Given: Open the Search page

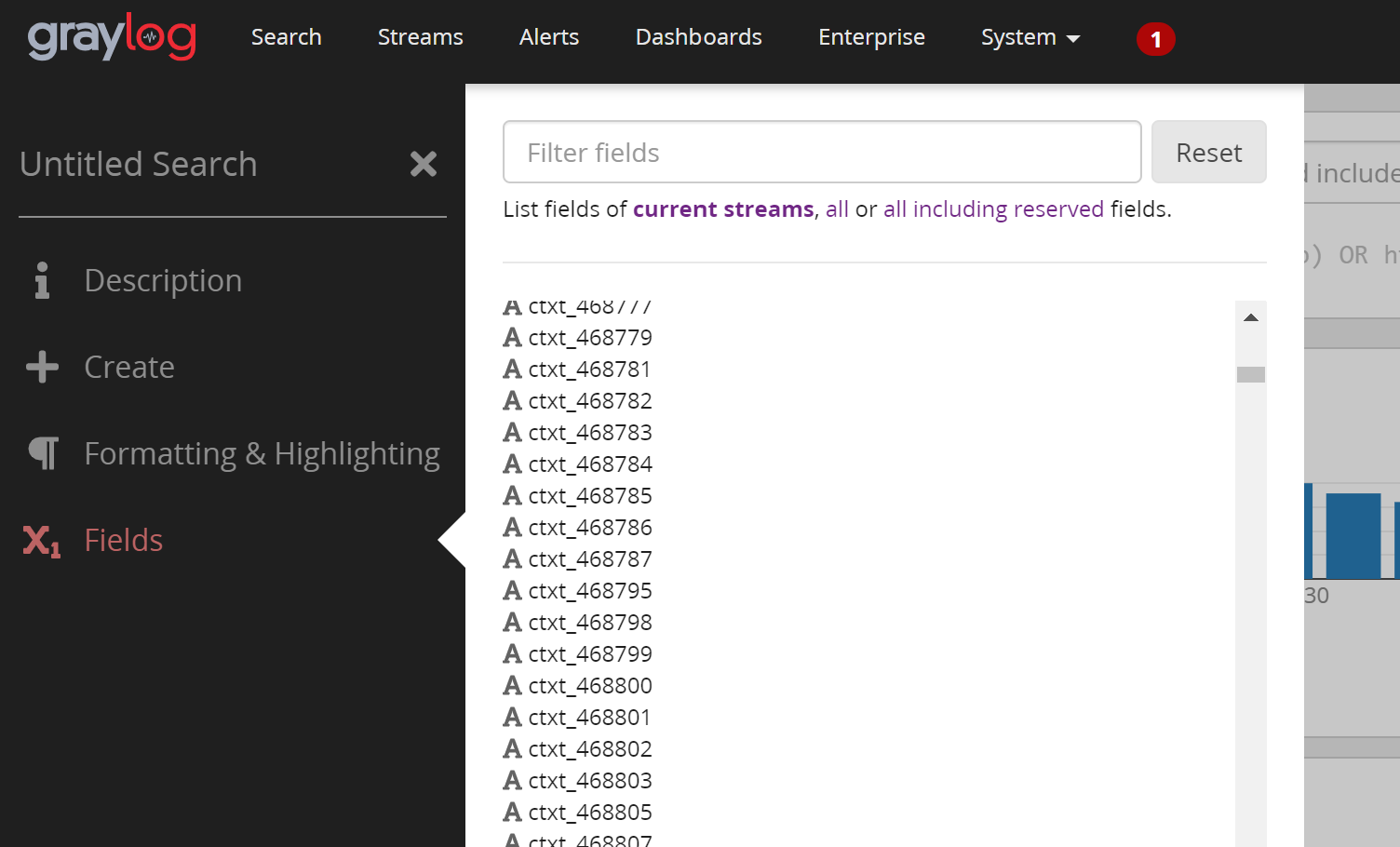Looking at the screenshot, I should coord(286,37).
